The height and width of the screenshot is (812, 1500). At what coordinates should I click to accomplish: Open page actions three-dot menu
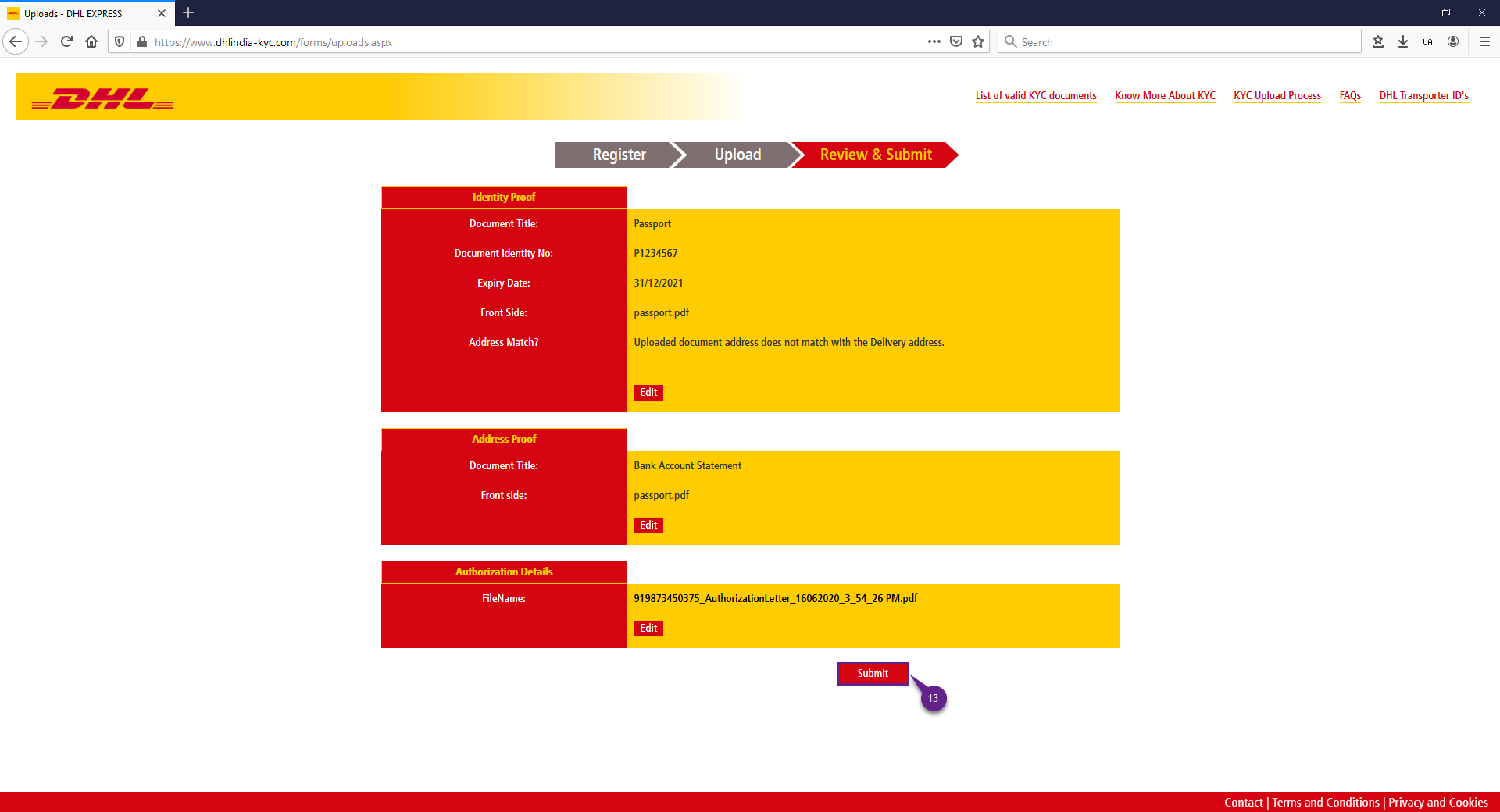934,41
